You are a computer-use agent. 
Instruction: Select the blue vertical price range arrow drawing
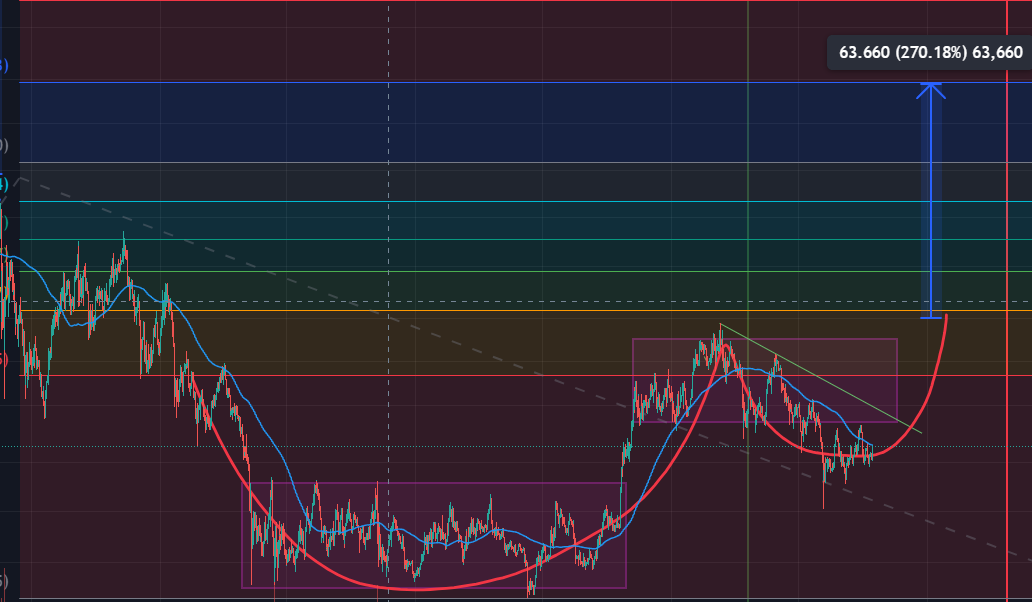[931, 200]
